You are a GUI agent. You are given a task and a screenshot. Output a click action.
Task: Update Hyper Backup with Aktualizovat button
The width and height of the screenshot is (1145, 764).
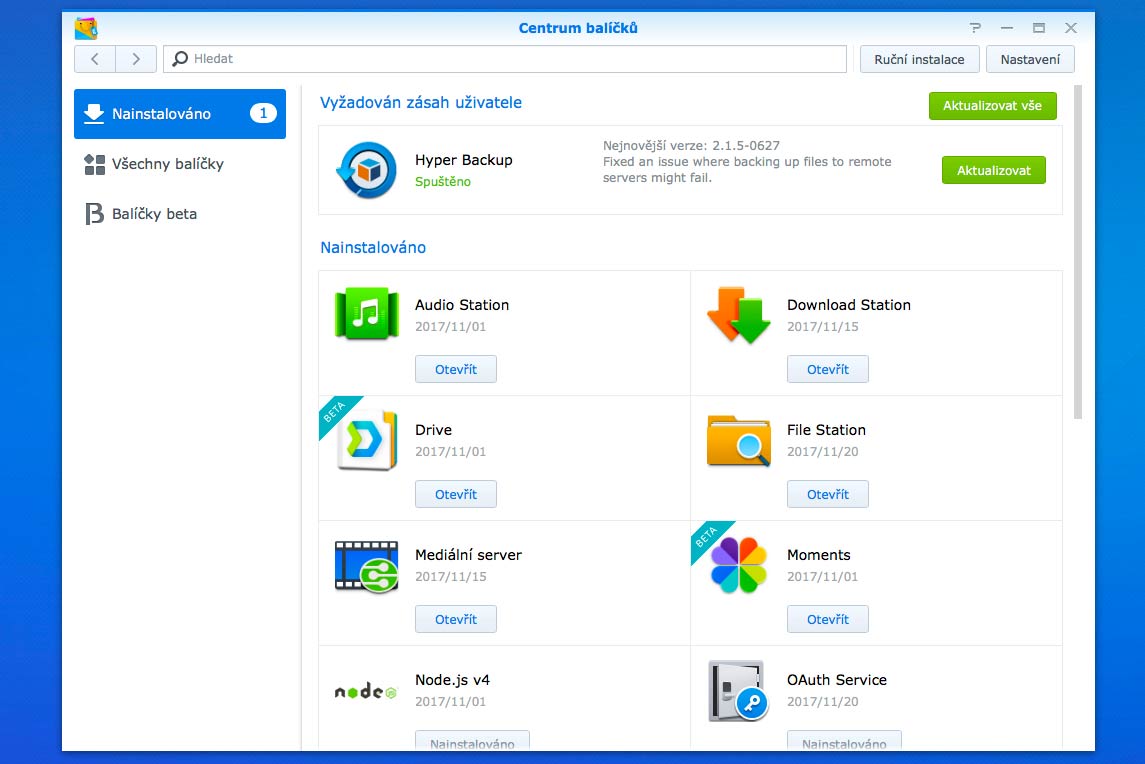pyautogui.click(x=993, y=171)
